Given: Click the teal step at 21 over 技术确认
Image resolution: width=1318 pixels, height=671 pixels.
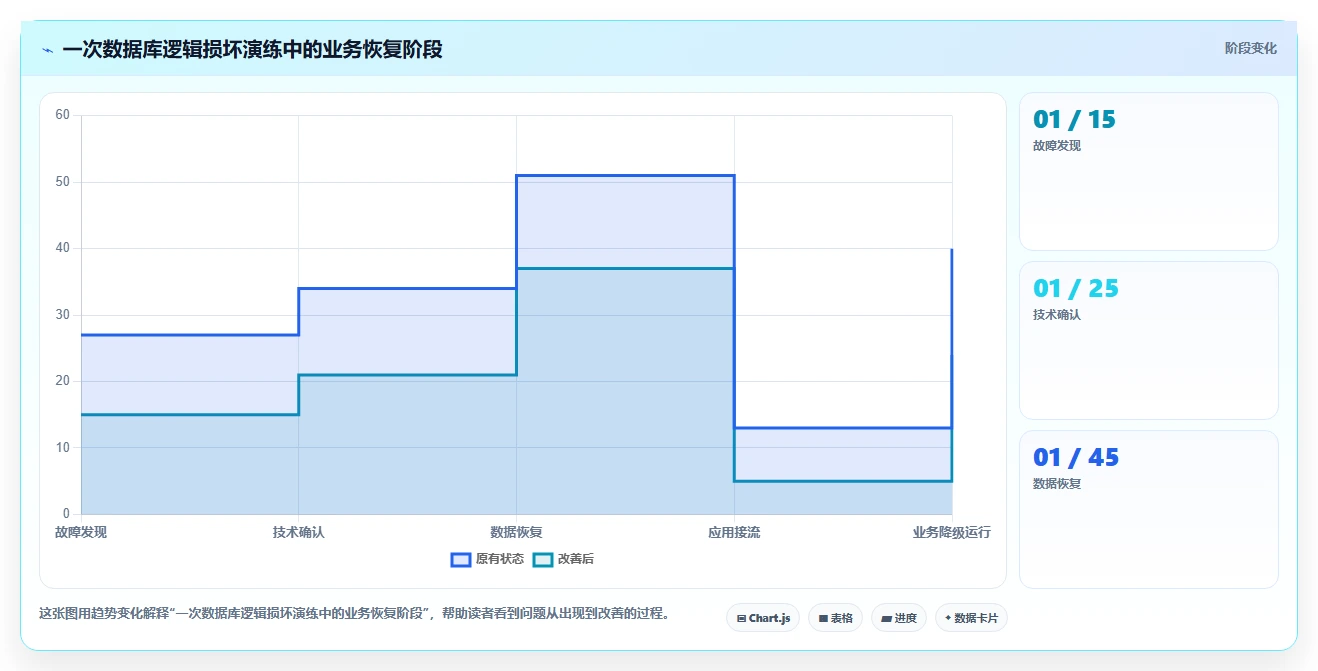Looking at the screenshot, I should [x=407, y=375].
